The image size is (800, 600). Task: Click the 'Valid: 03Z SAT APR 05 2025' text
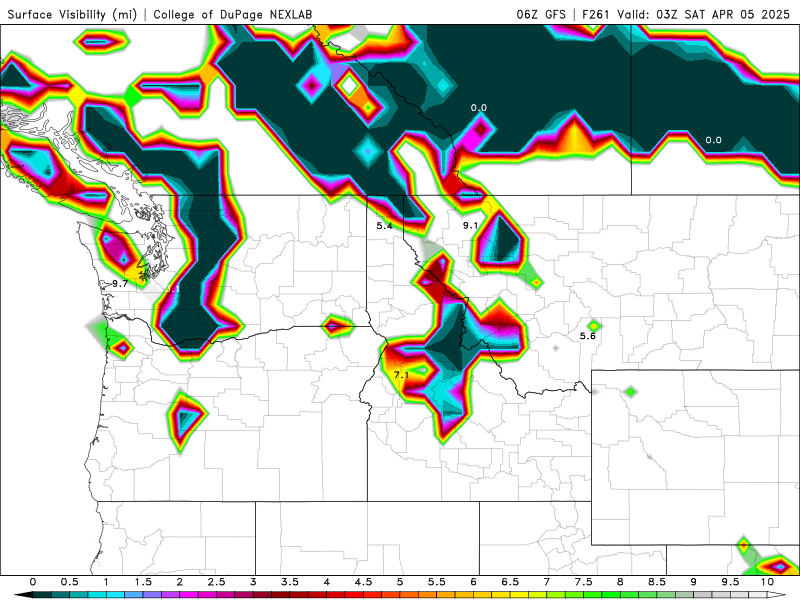[703, 14]
